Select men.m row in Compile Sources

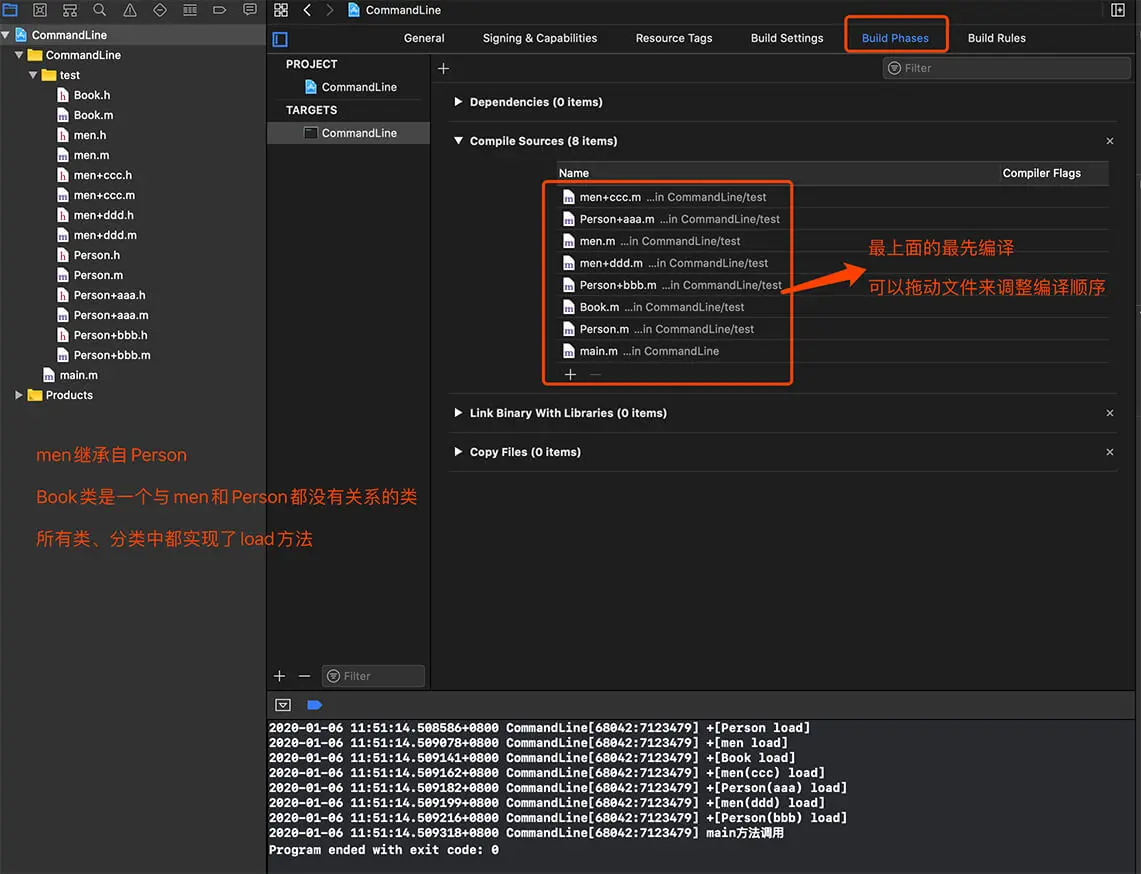[x=832, y=241]
